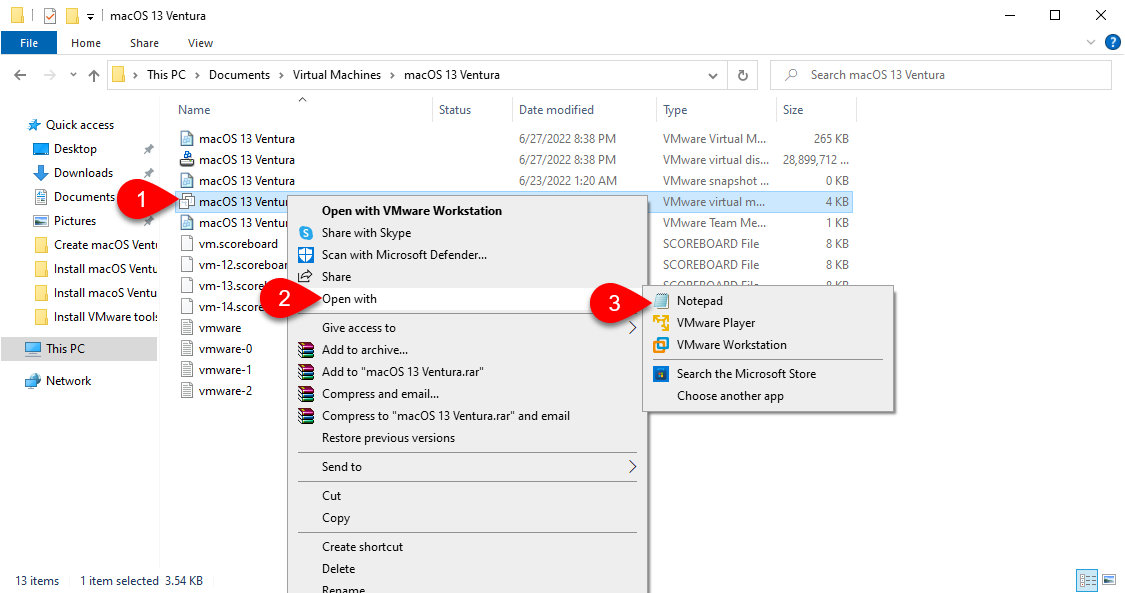Expand the ribbon with the chevron

(x=1091, y=43)
